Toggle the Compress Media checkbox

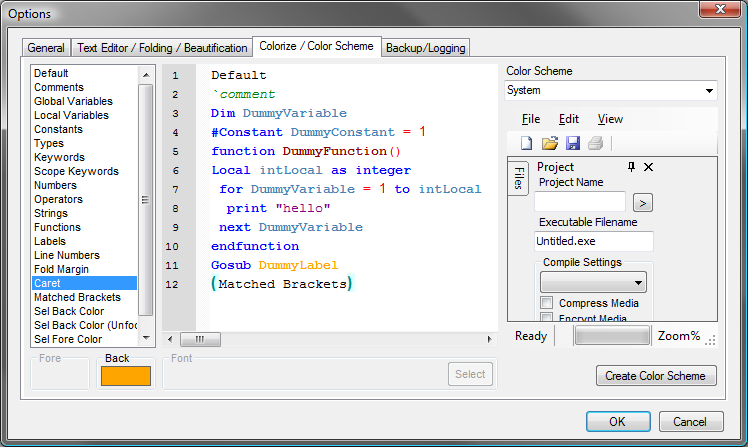(x=547, y=302)
